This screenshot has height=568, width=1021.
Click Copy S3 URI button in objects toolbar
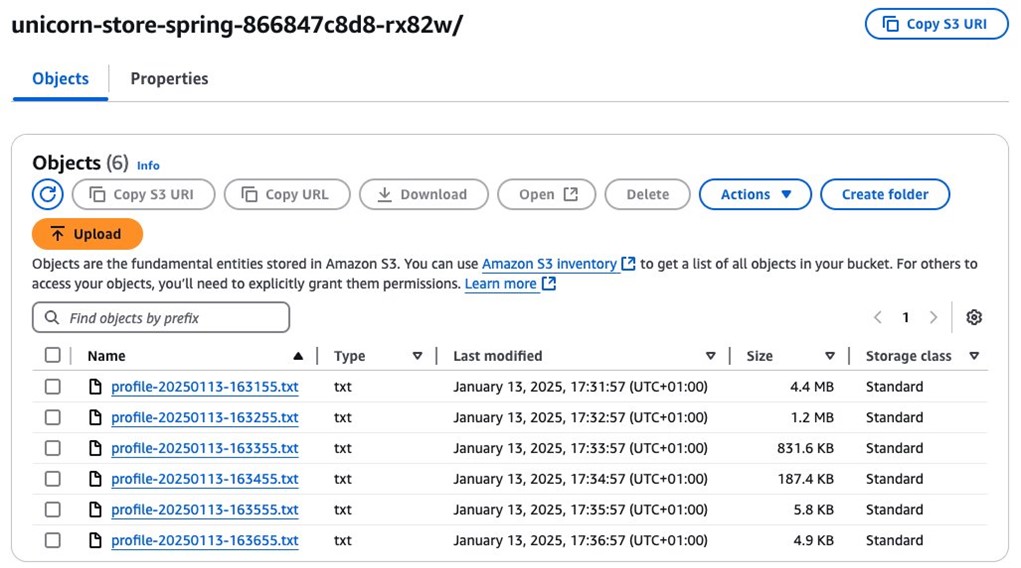(x=143, y=194)
